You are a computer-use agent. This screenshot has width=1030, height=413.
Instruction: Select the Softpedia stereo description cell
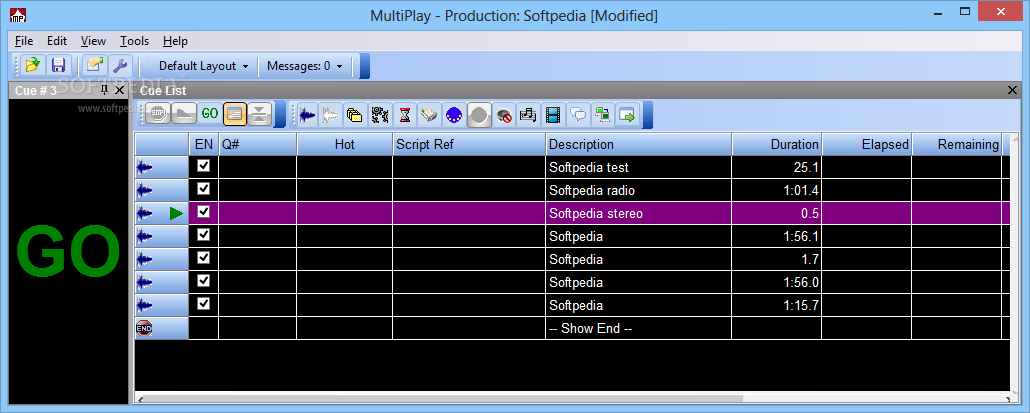click(x=638, y=213)
